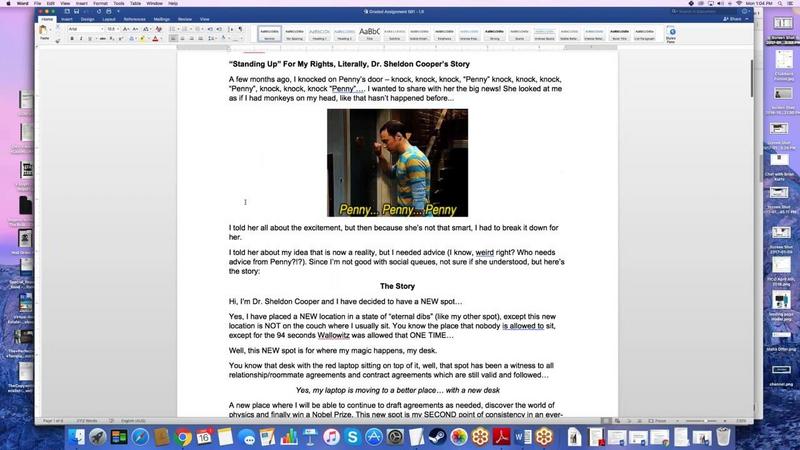
Task: Click the Increase Indent icon
Action: pyautogui.click(x=219, y=29)
